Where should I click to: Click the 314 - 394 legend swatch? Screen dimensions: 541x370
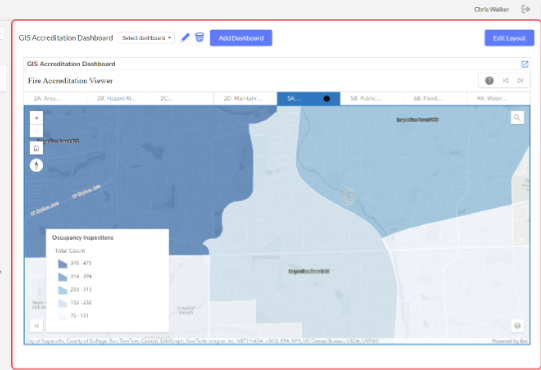62,277
